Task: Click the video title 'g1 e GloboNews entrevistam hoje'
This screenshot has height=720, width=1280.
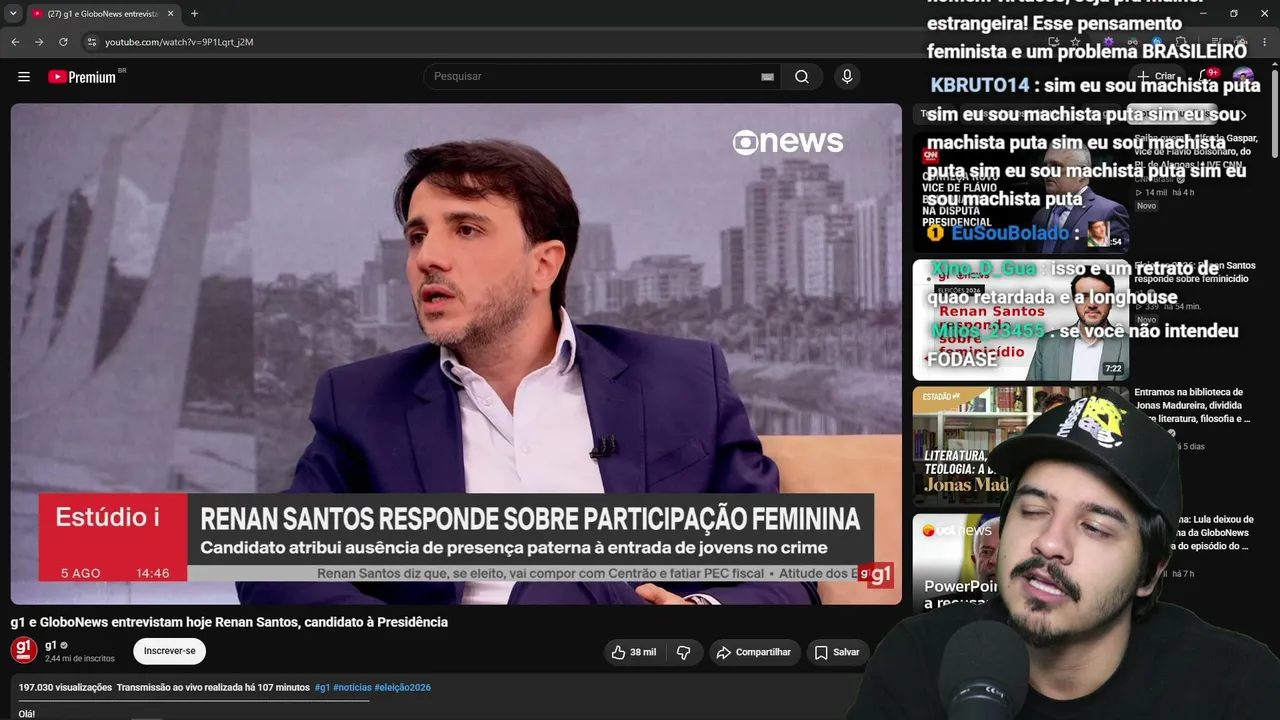Action: [x=229, y=622]
